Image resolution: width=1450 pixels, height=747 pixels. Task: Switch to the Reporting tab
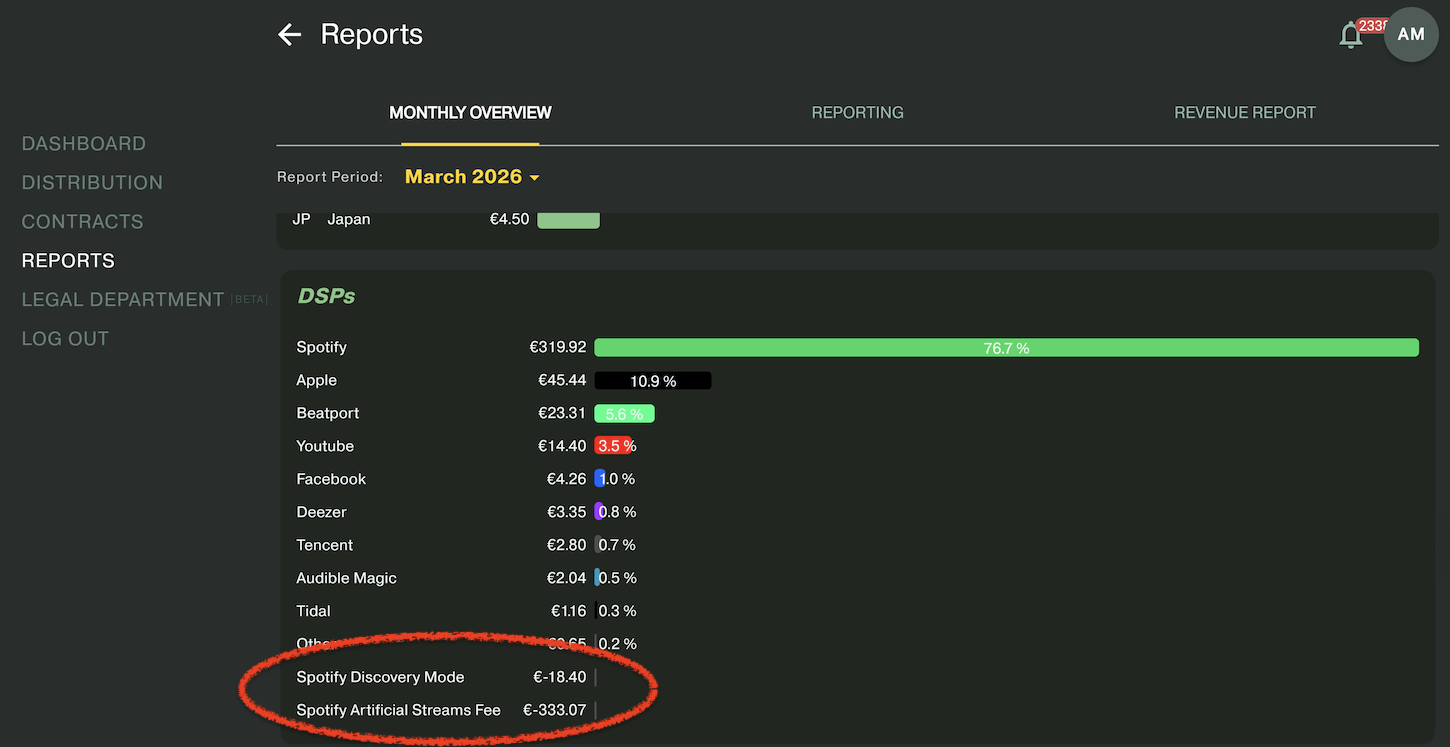tap(857, 113)
